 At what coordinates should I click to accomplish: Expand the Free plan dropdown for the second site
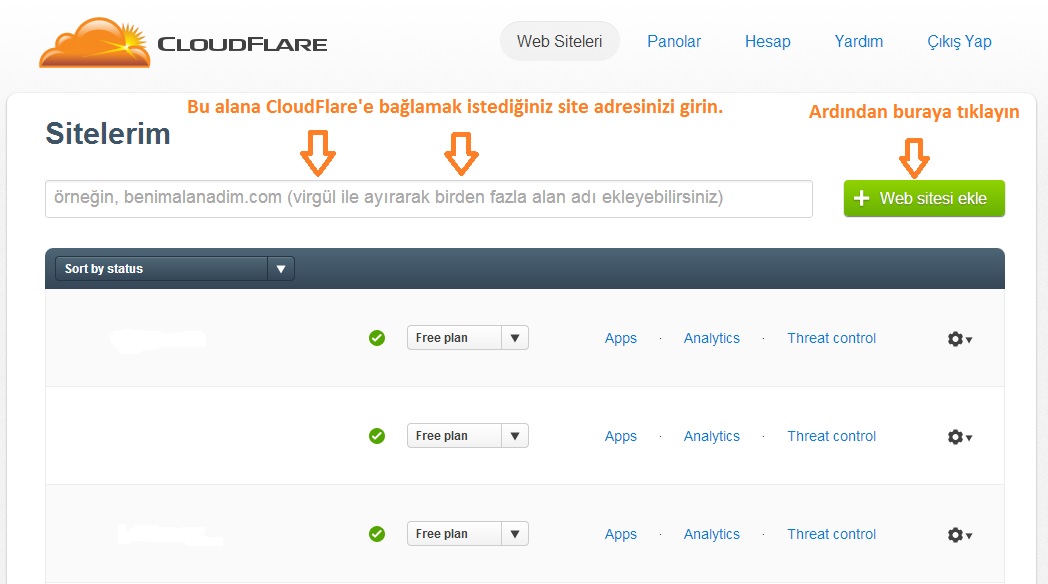514,435
